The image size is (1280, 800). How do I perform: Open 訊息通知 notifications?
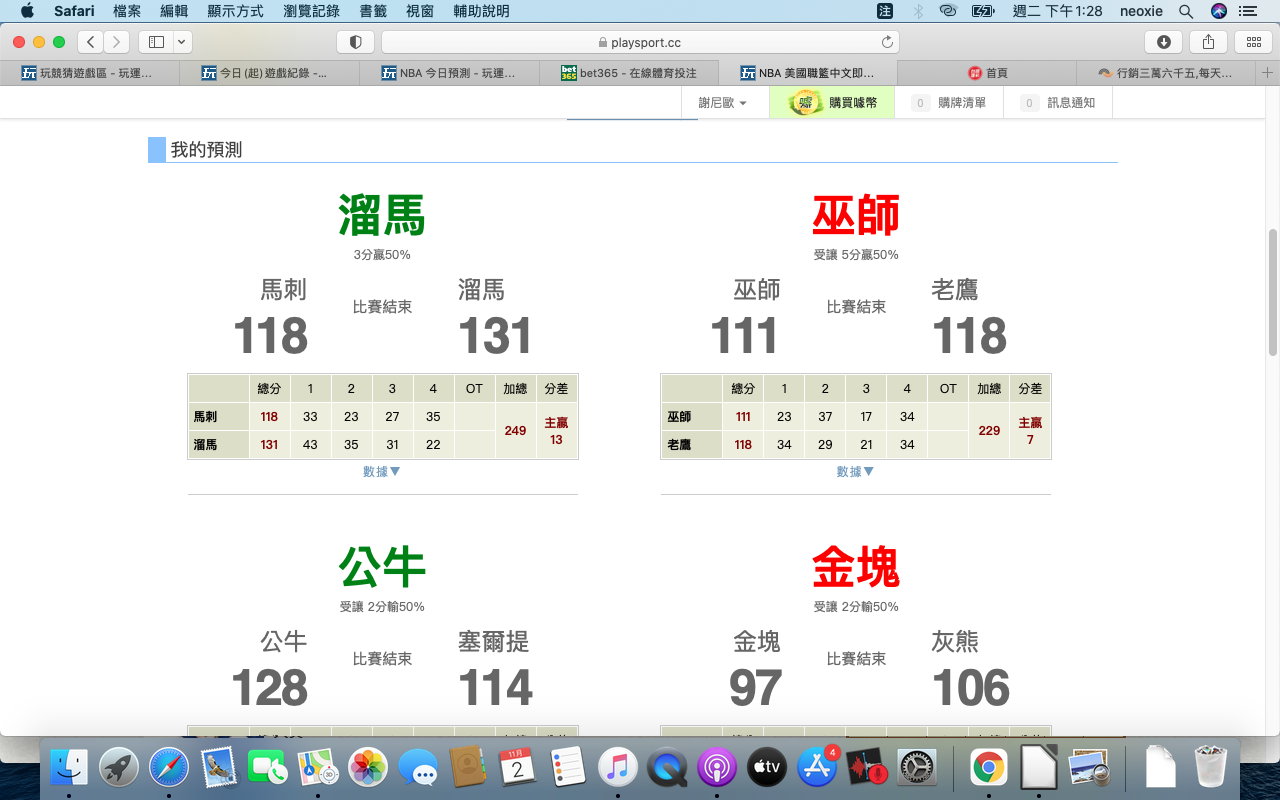[x=1058, y=103]
